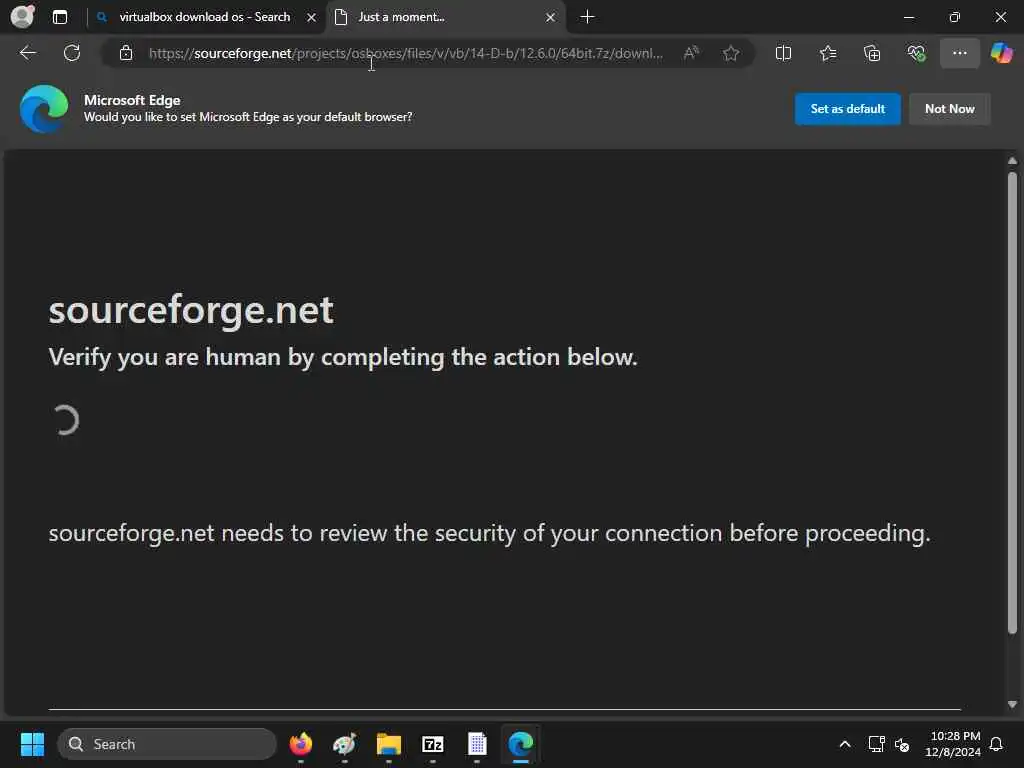Open the Read aloud icon in address bar

click(x=691, y=53)
